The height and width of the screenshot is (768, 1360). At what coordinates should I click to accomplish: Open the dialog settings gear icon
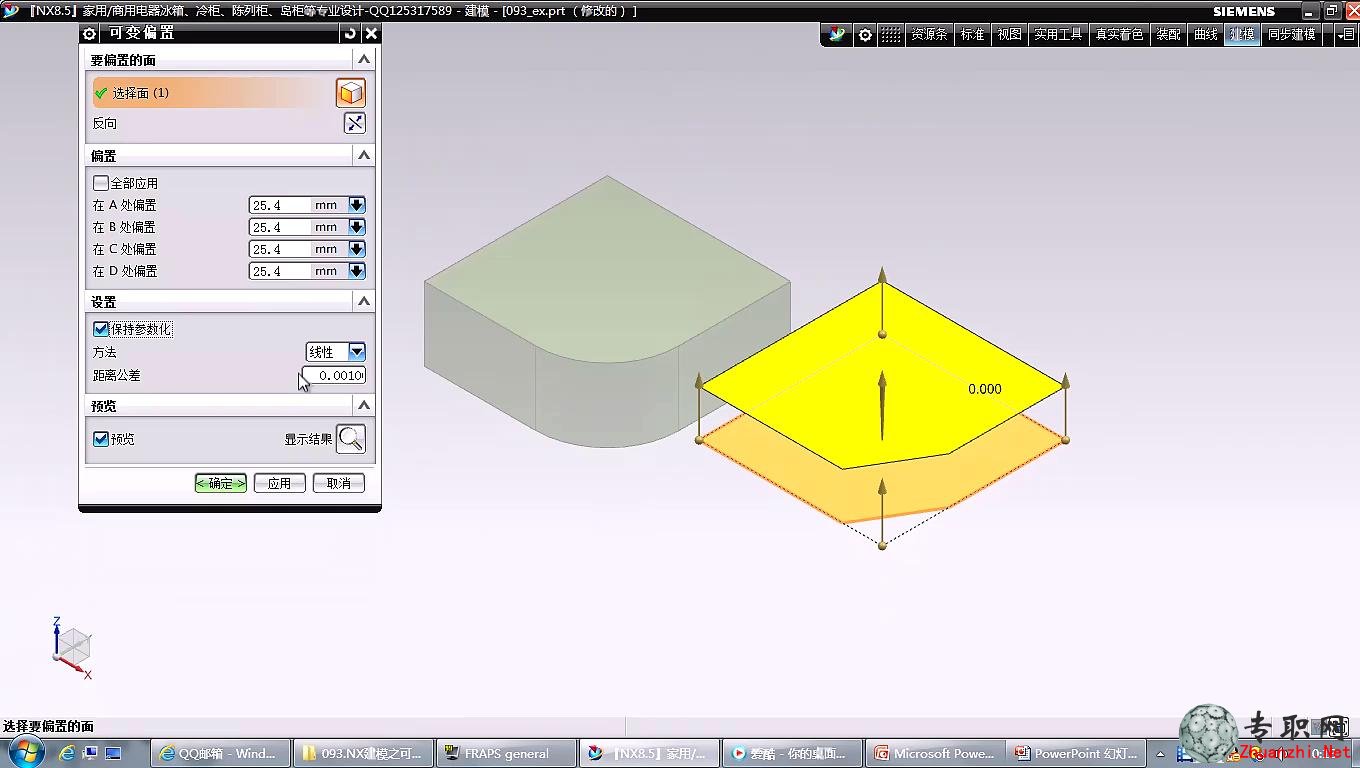90,33
